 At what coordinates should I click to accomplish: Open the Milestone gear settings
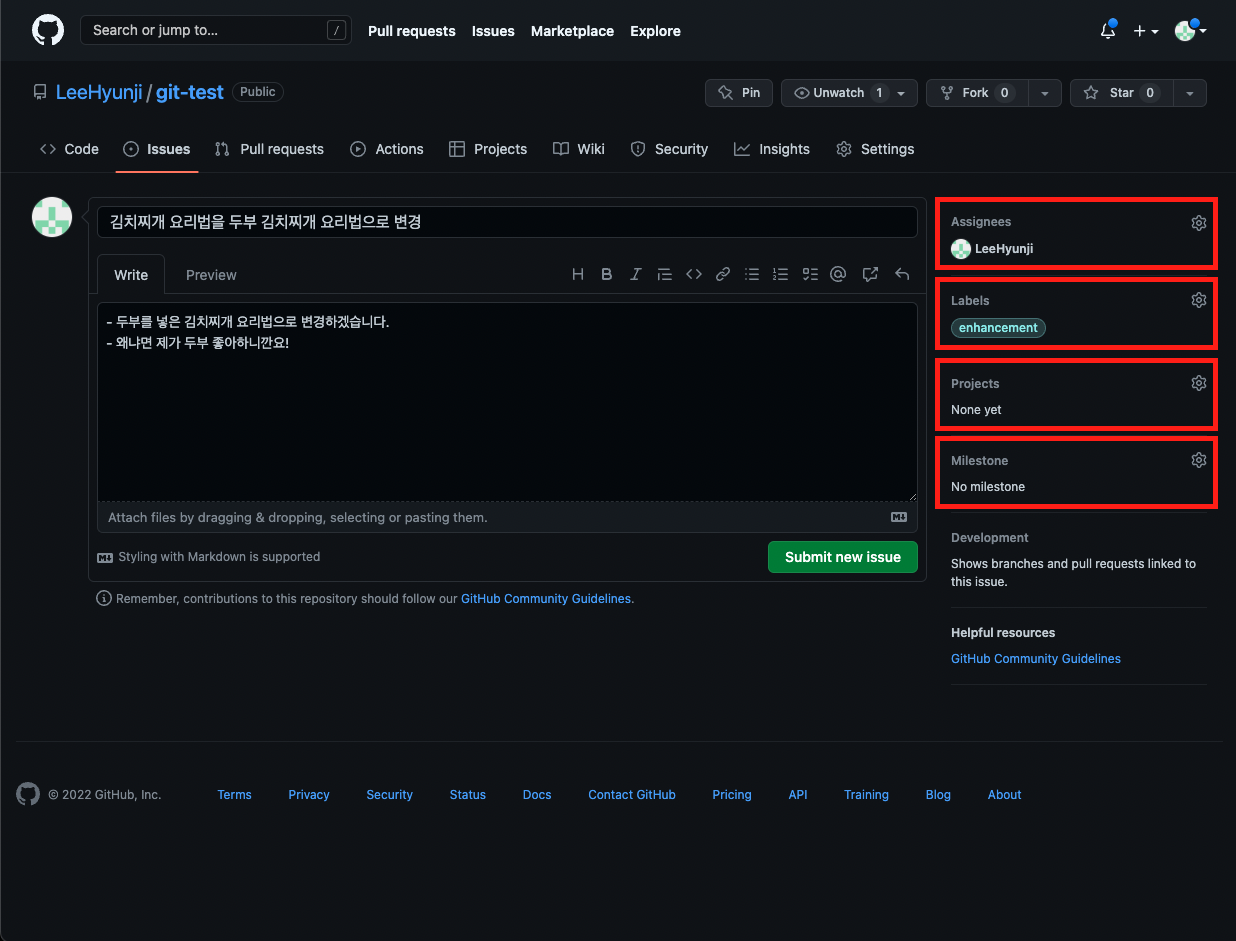point(1199,460)
